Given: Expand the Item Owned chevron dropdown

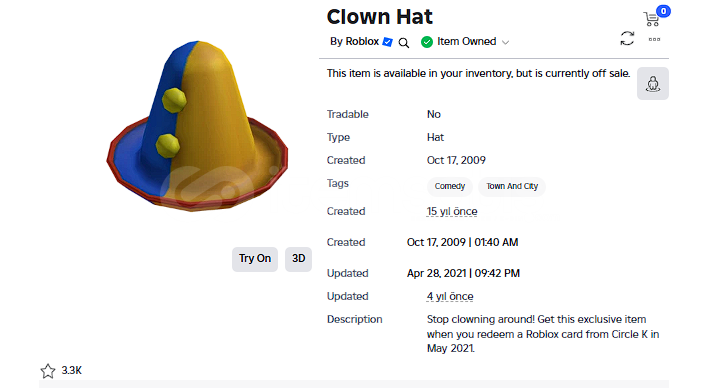Looking at the screenshot, I should 505,42.
